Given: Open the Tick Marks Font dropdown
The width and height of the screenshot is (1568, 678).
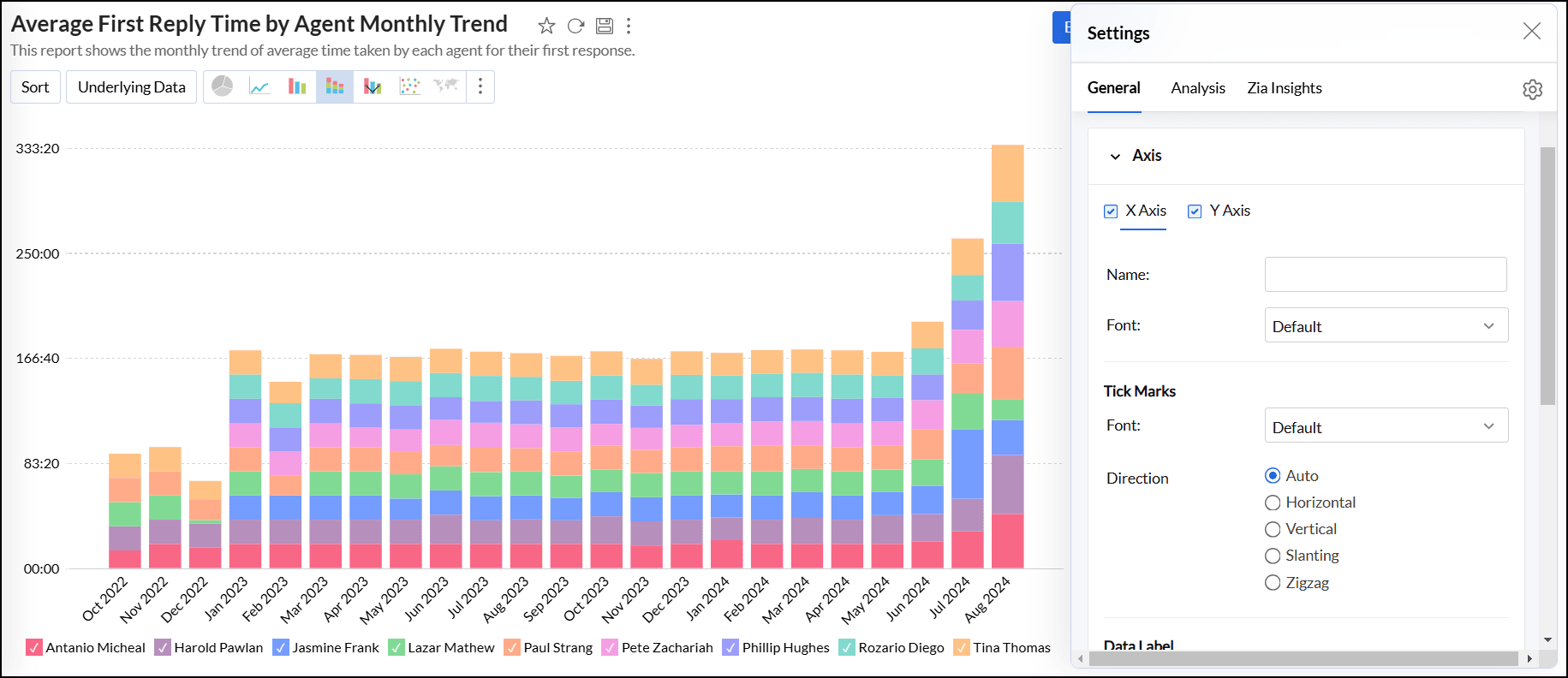Looking at the screenshot, I should click(x=1386, y=426).
